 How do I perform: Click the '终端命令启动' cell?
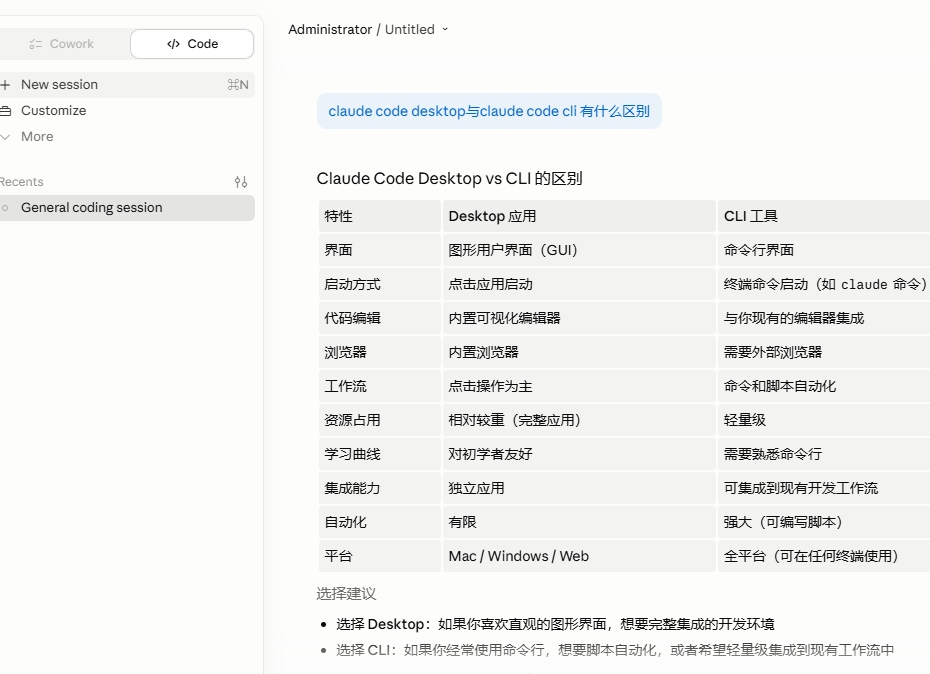[824, 284]
